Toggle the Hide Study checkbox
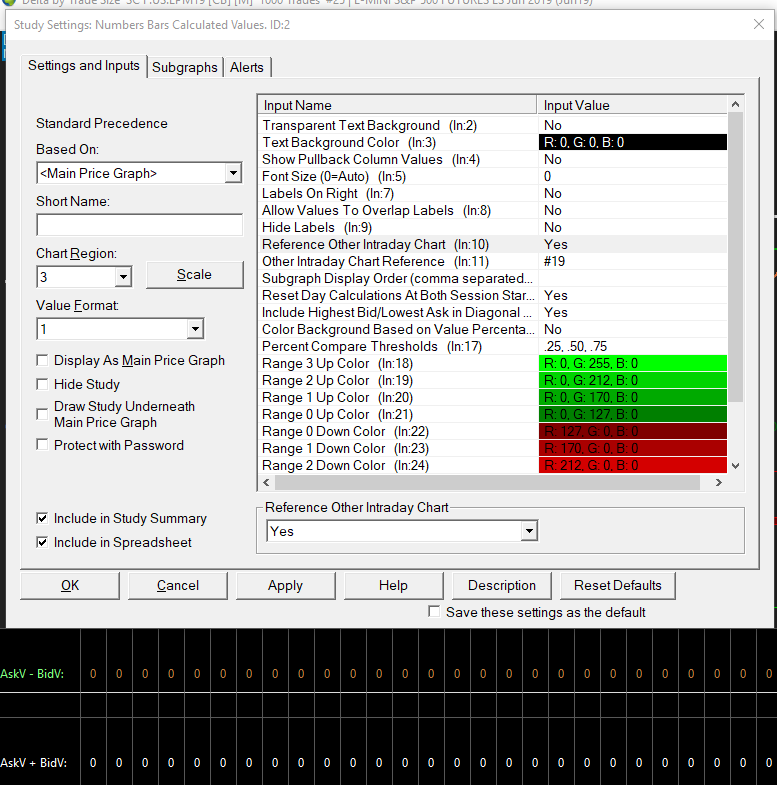The image size is (777, 785). pos(42,384)
